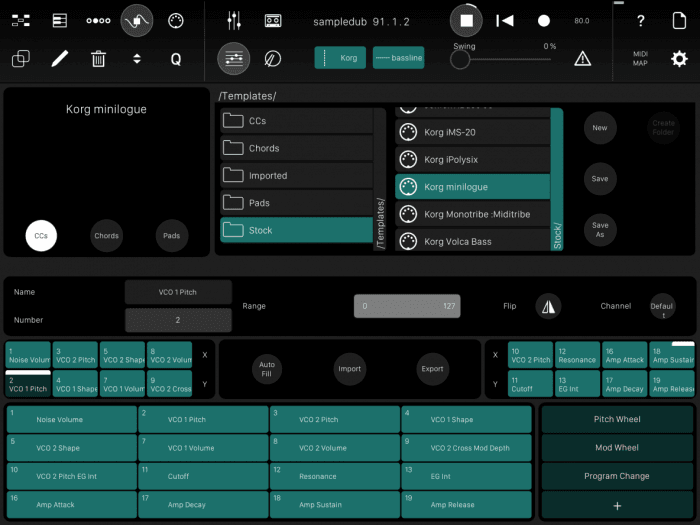700x525 pixels.
Task: Open the Channel Default selector
Action: [662, 306]
